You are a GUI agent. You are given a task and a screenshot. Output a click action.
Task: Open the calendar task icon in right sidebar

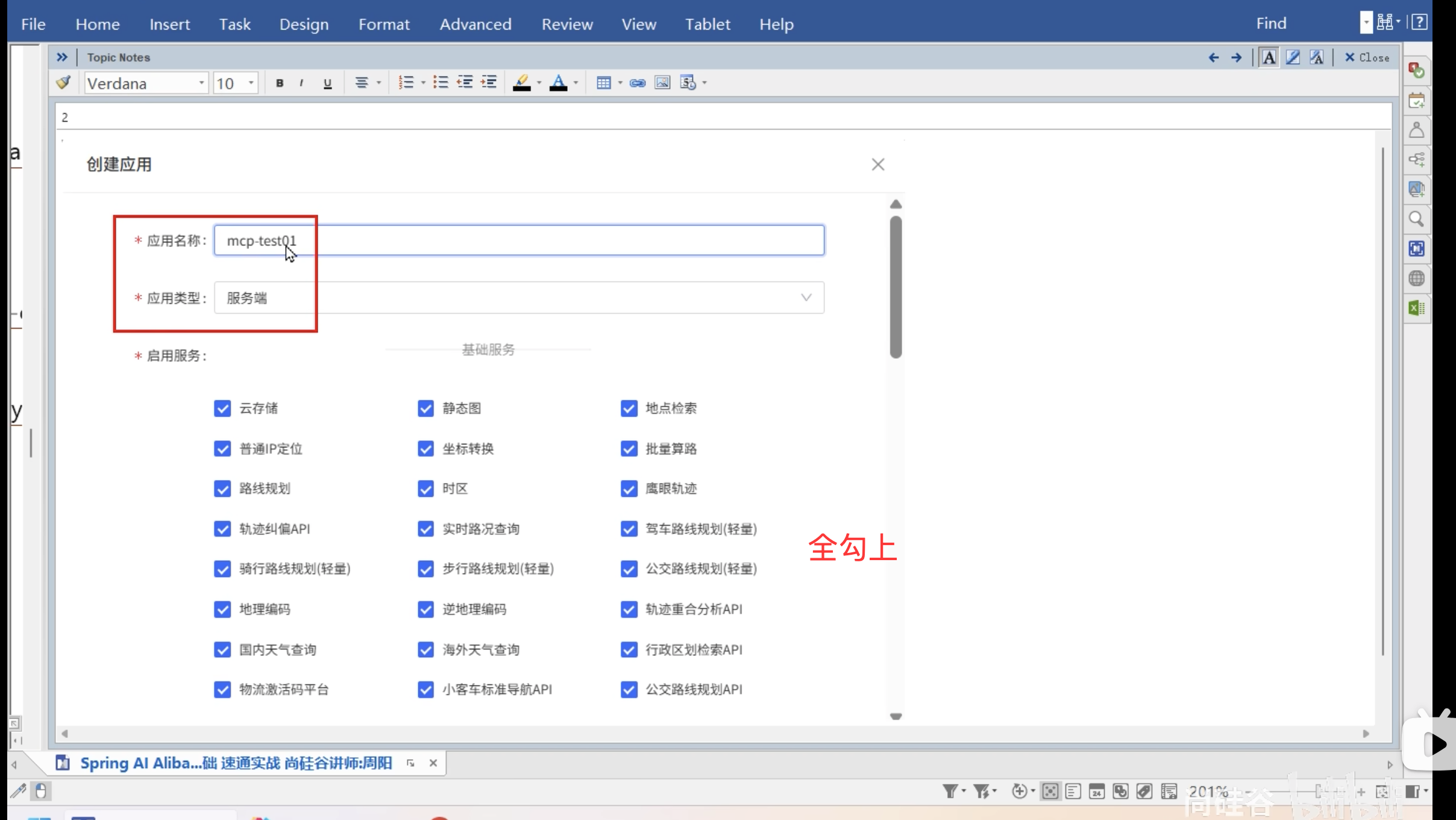click(x=1416, y=100)
